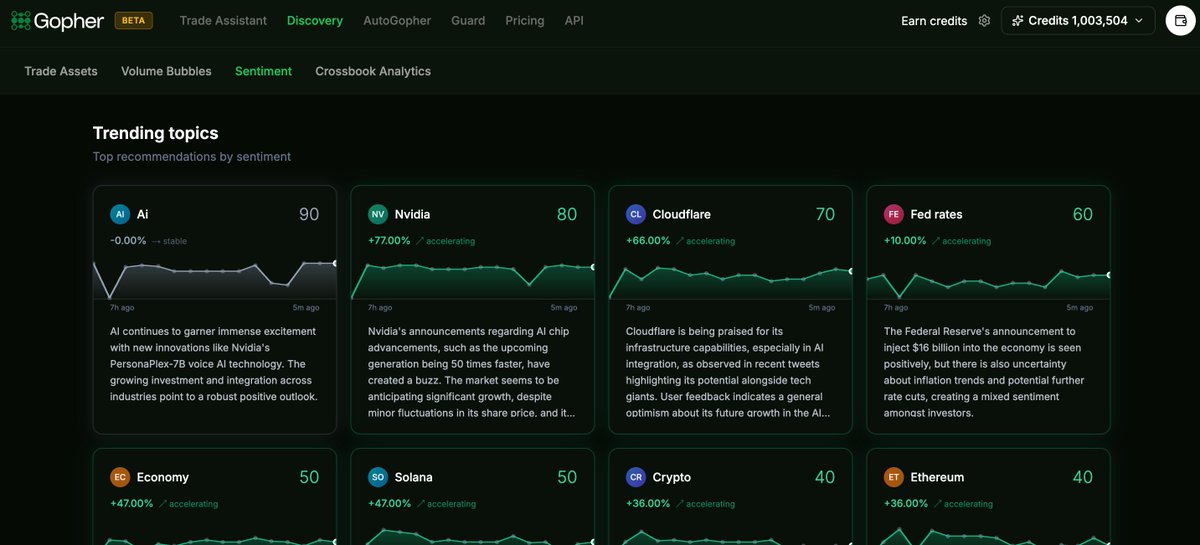The height and width of the screenshot is (545, 1200).
Task: Click the Nvidia sentiment score 80
Action: pos(567,214)
